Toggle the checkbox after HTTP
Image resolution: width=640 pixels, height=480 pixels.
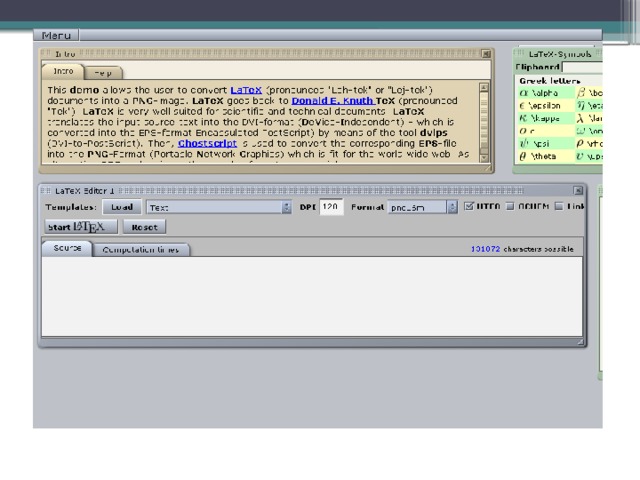pos(509,207)
